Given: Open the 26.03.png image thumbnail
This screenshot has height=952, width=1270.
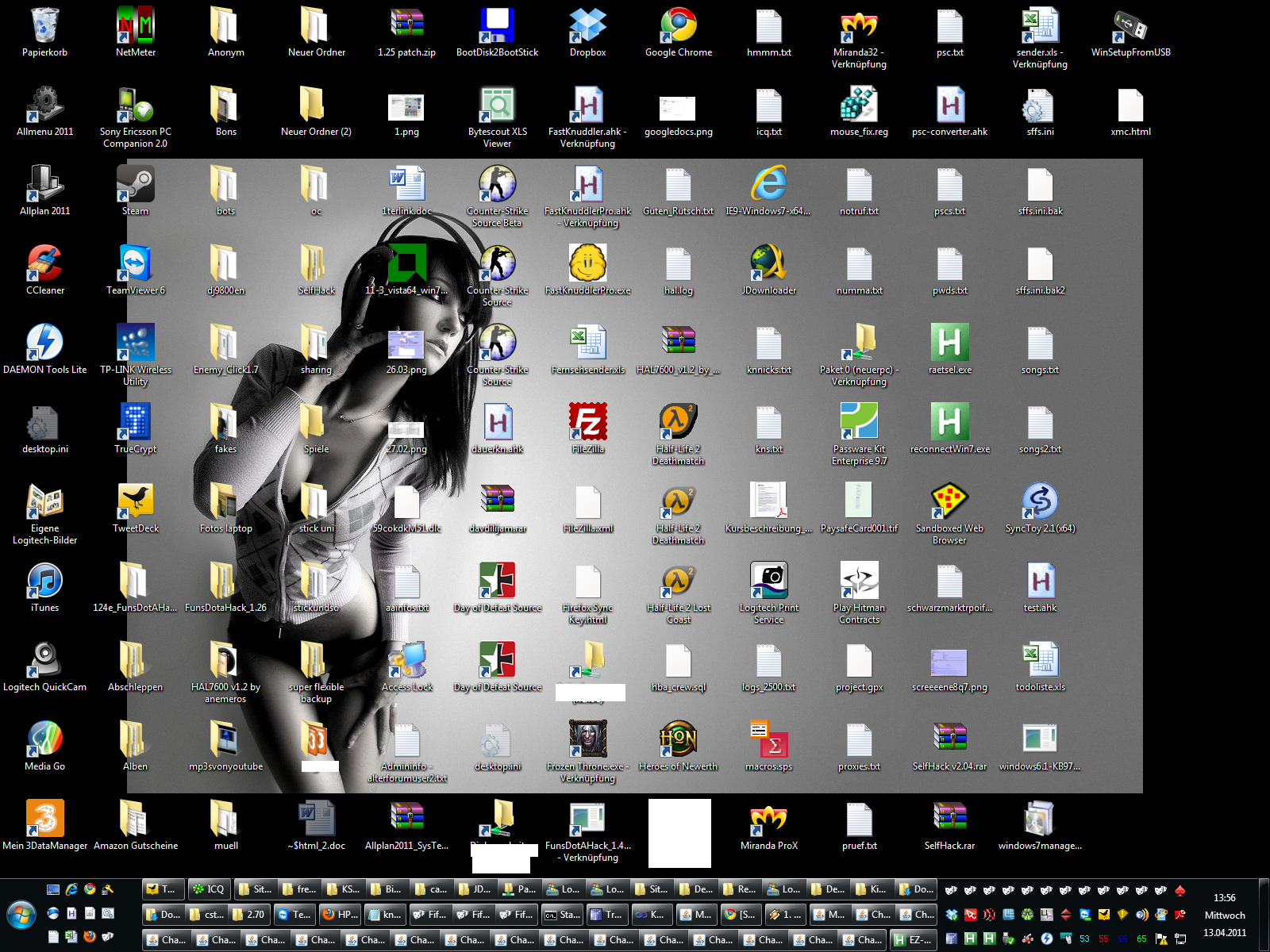Looking at the screenshot, I should [x=406, y=344].
